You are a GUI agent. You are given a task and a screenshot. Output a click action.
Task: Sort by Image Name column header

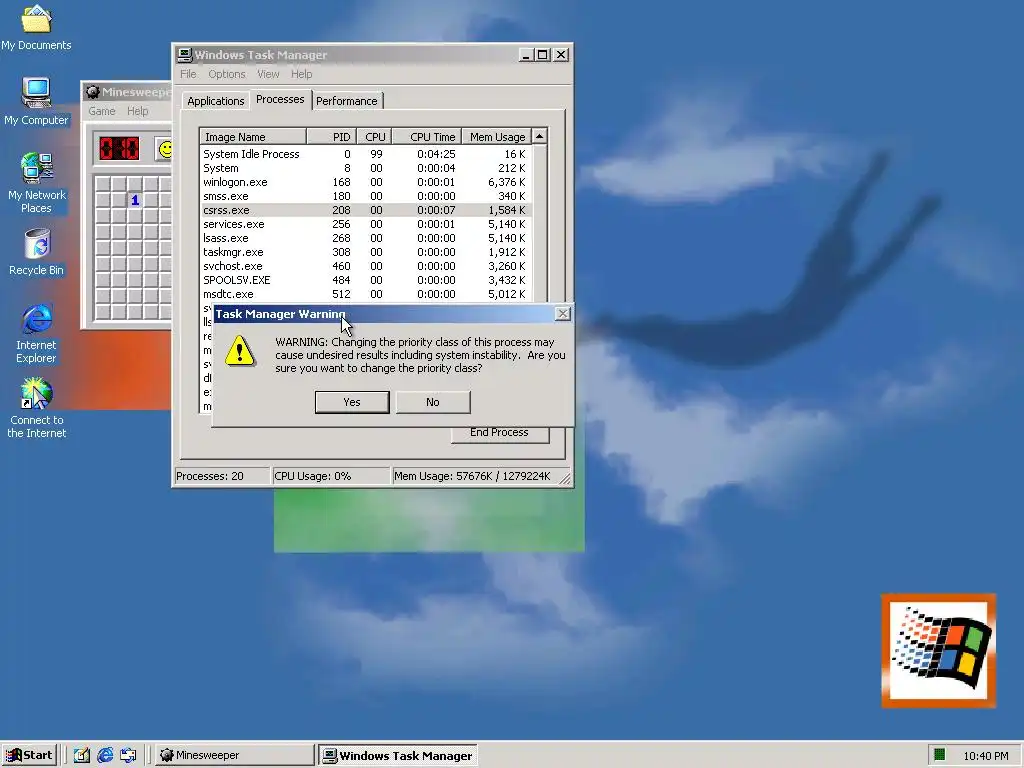253,137
